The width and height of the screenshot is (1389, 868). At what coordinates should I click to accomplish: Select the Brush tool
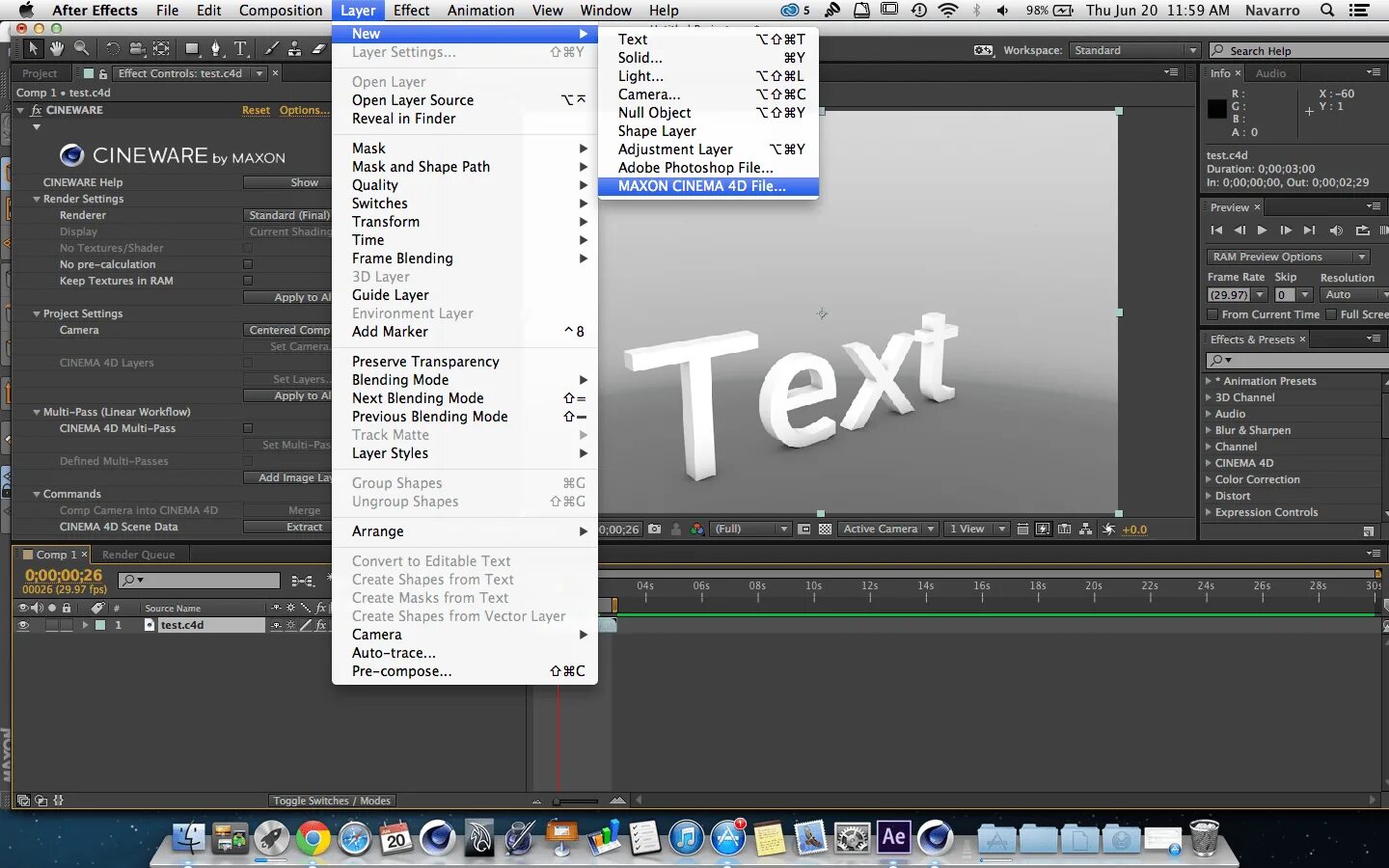[x=272, y=49]
